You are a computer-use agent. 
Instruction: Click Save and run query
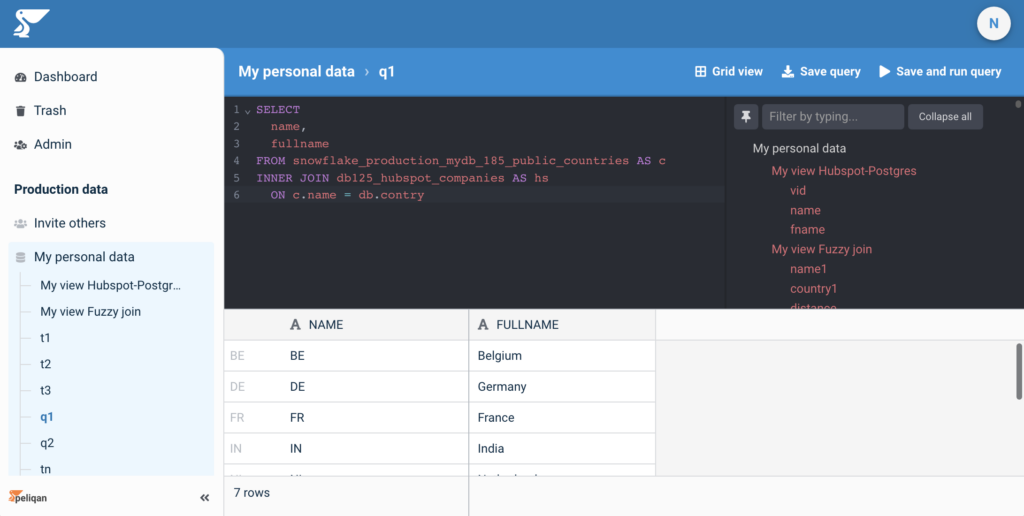pos(940,72)
